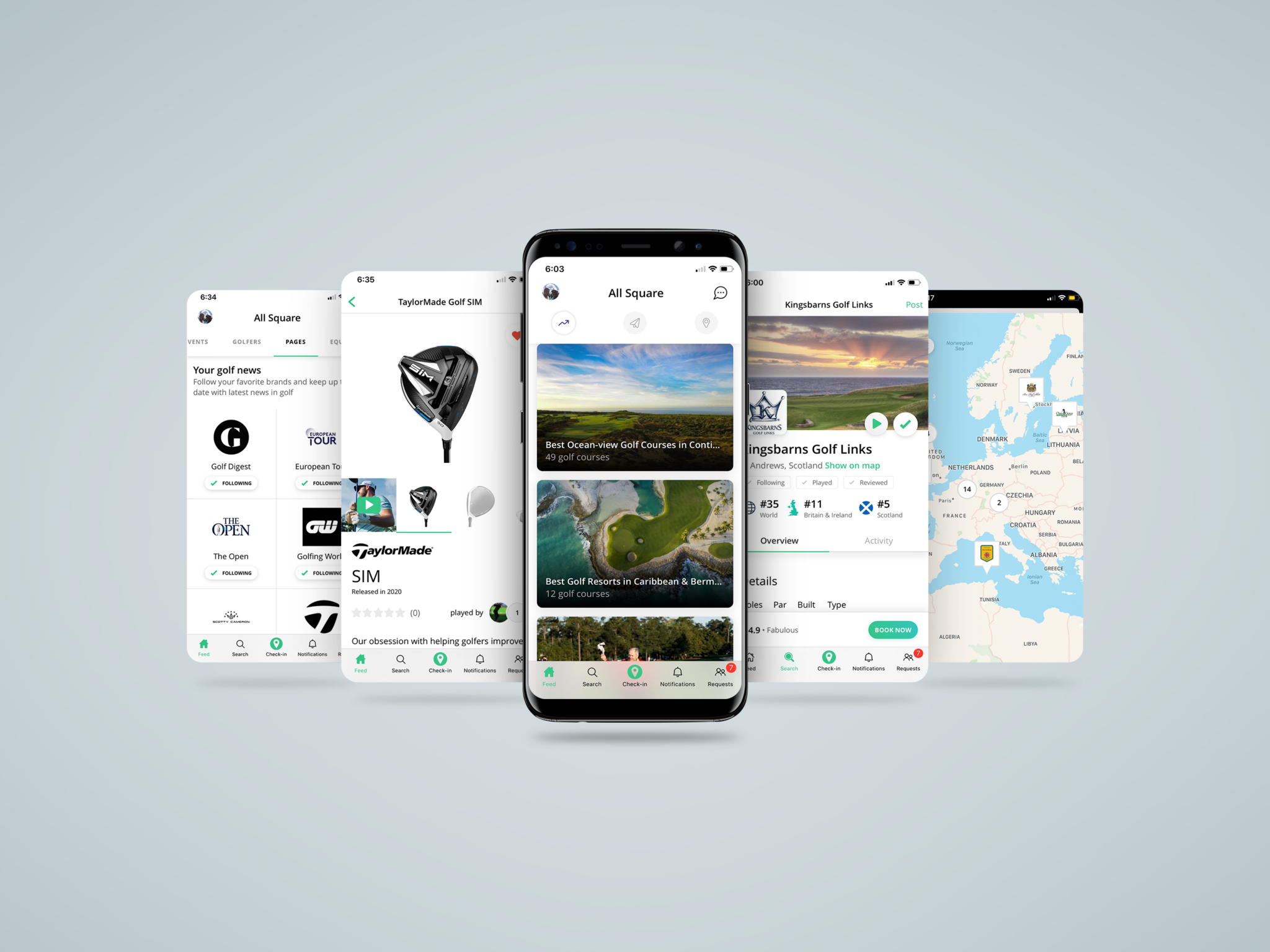Click BOOK NOW button on Kingsbarns page
1270x952 pixels.
coord(893,629)
